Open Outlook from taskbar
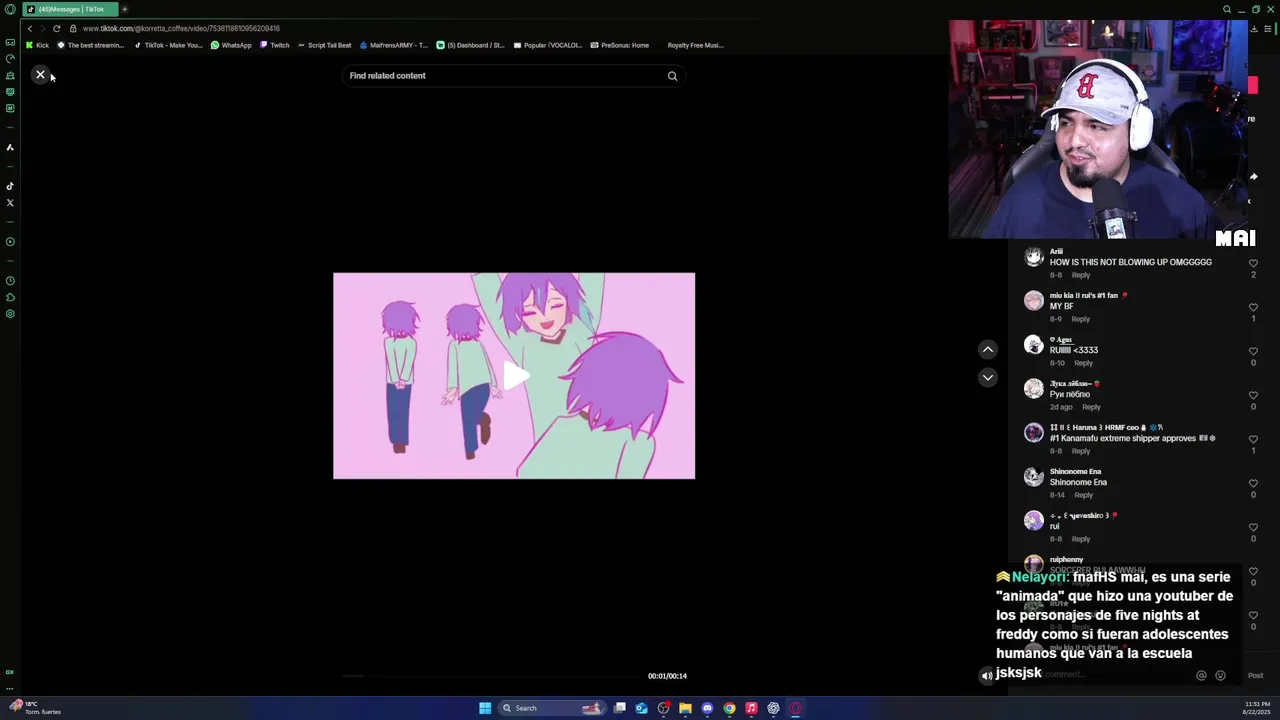Image resolution: width=1280 pixels, height=720 pixels. coord(641,708)
